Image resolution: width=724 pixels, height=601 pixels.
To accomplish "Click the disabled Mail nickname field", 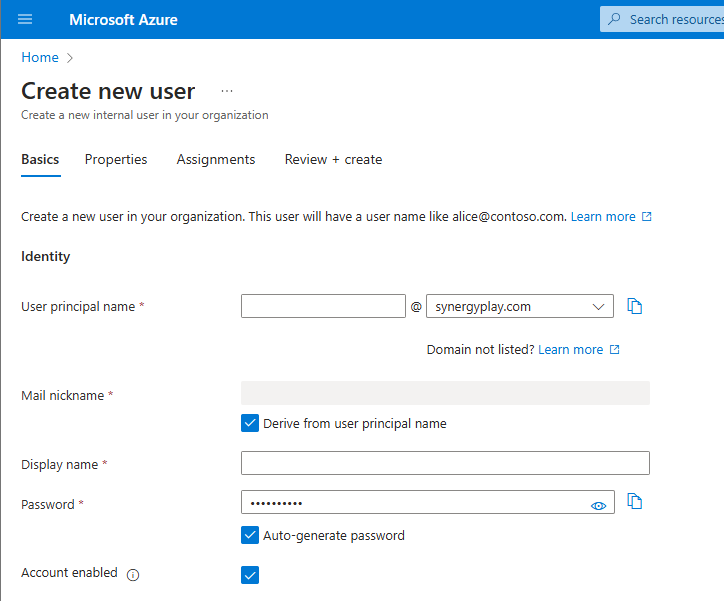I will click(445, 393).
